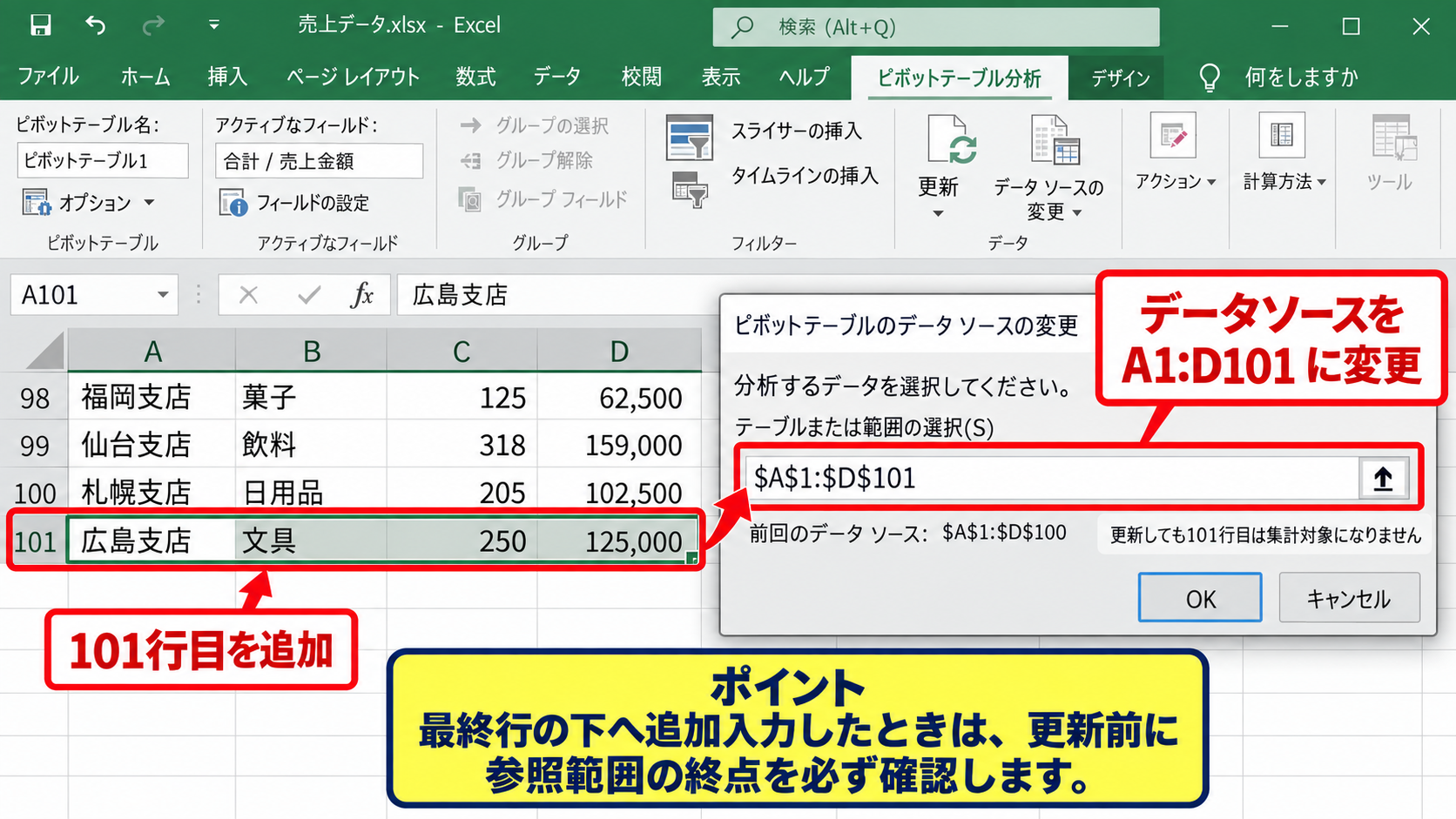Click the 検索 (Alt+Q) search box
The width and height of the screenshot is (1456, 819).
tap(936, 27)
